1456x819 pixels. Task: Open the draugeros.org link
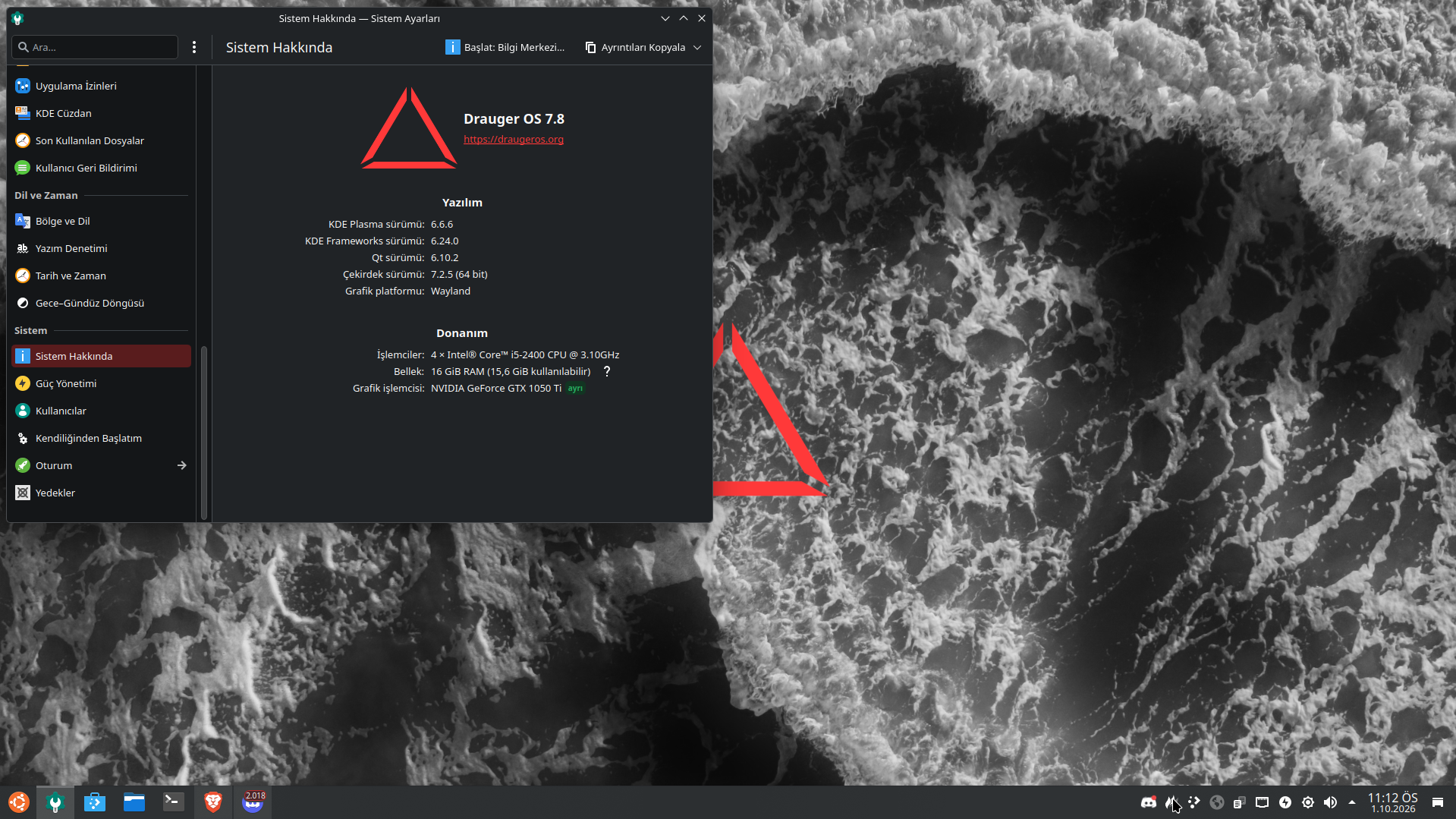click(x=514, y=140)
